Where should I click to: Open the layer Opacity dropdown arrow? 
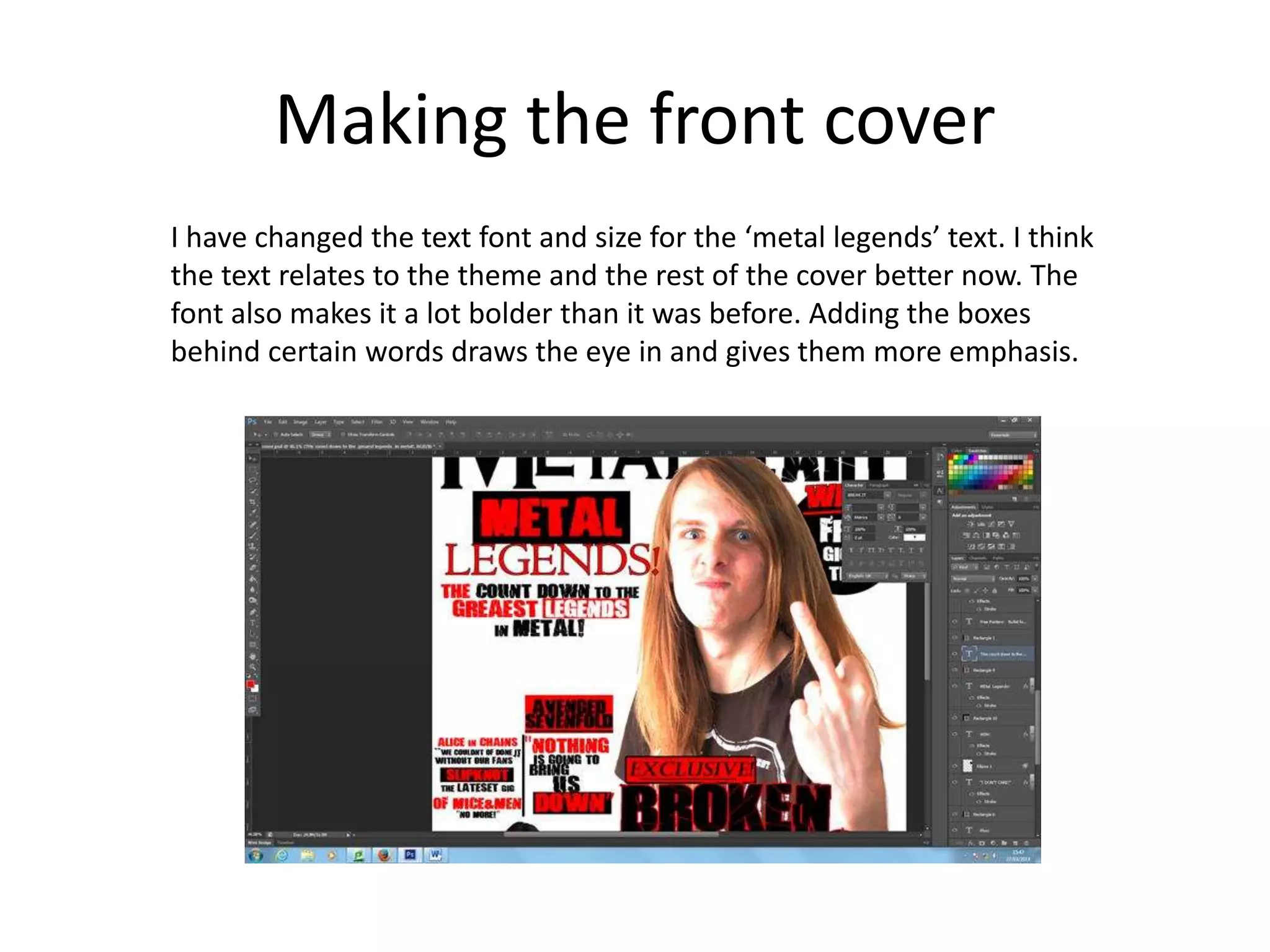(x=1034, y=578)
